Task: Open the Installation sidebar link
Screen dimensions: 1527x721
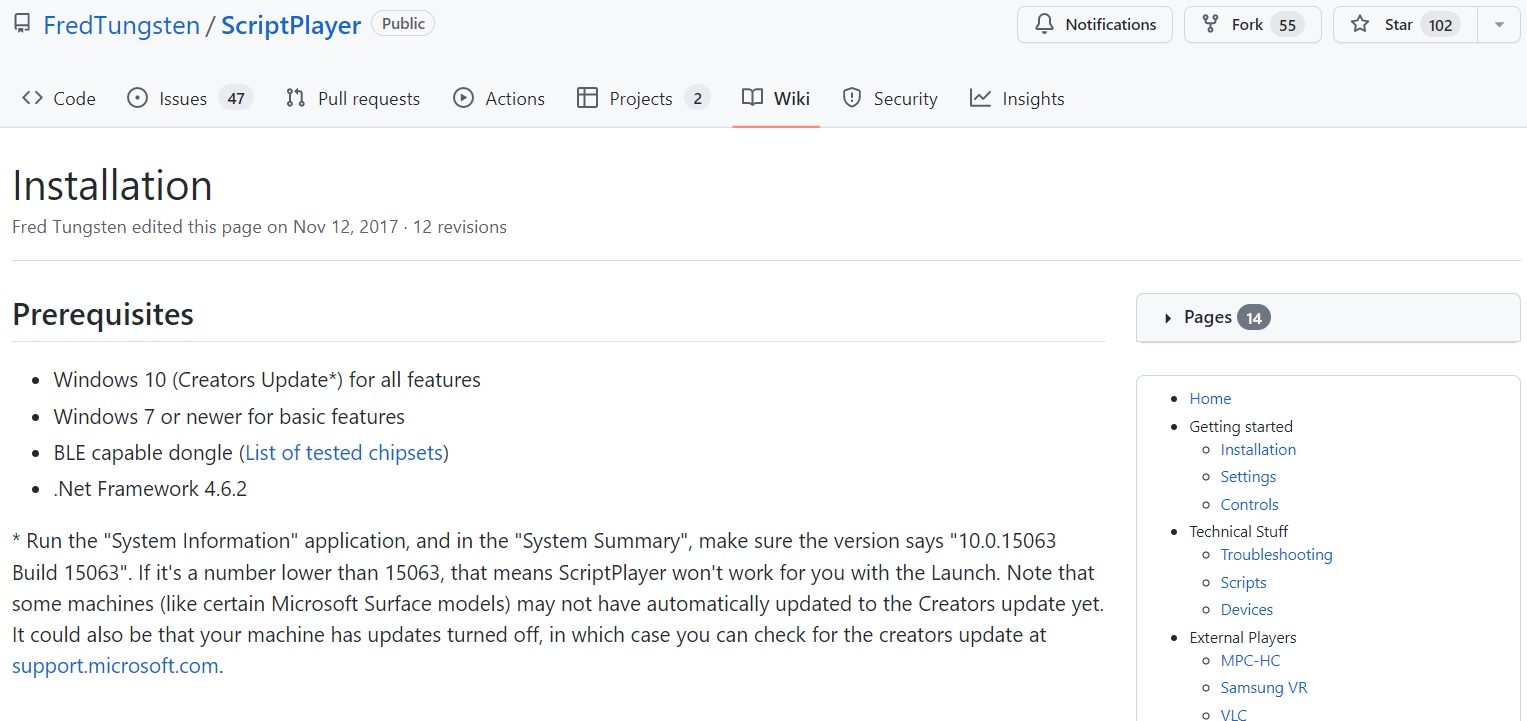Action: [x=1258, y=450]
